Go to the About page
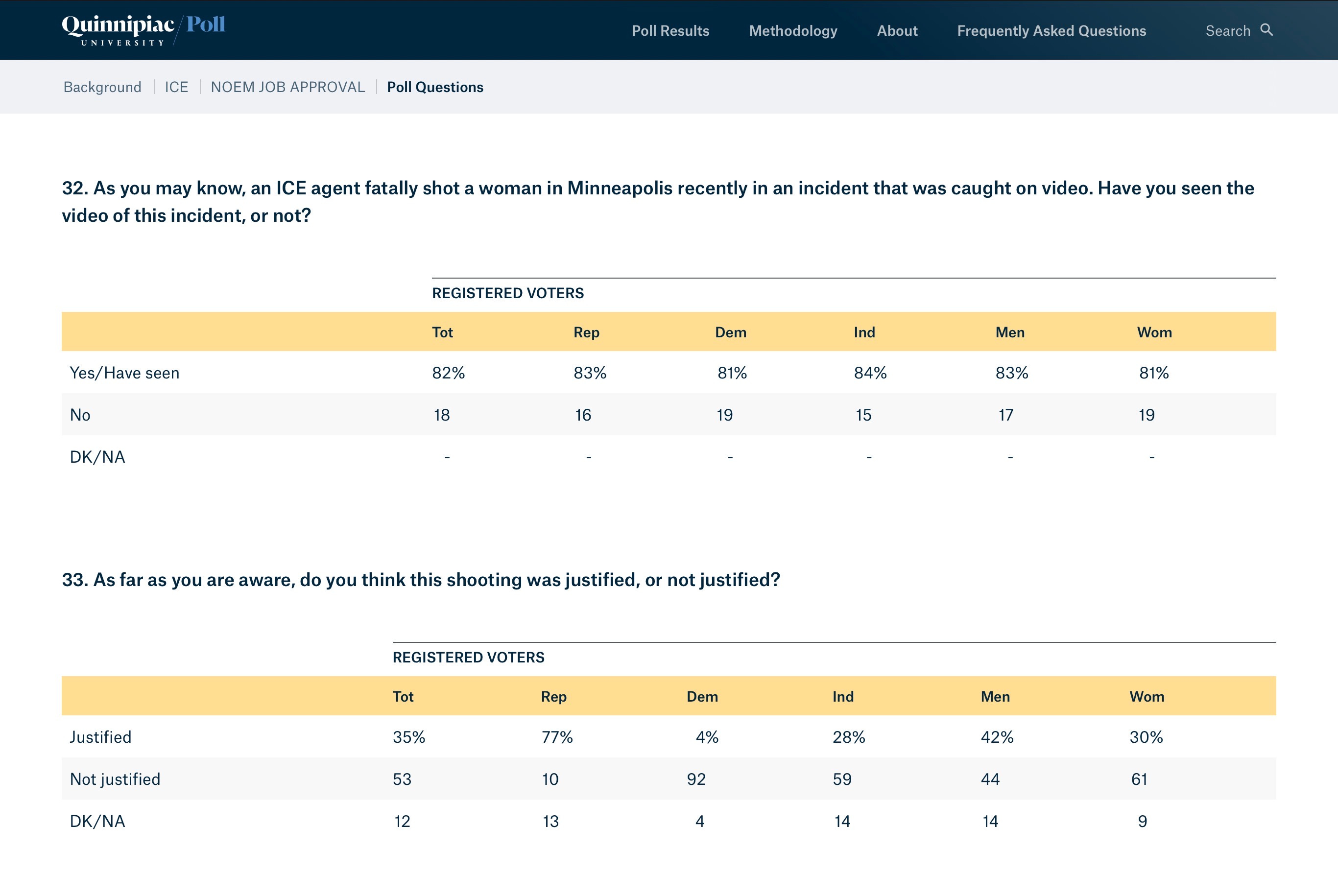This screenshot has width=1338, height=896. [897, 31]
